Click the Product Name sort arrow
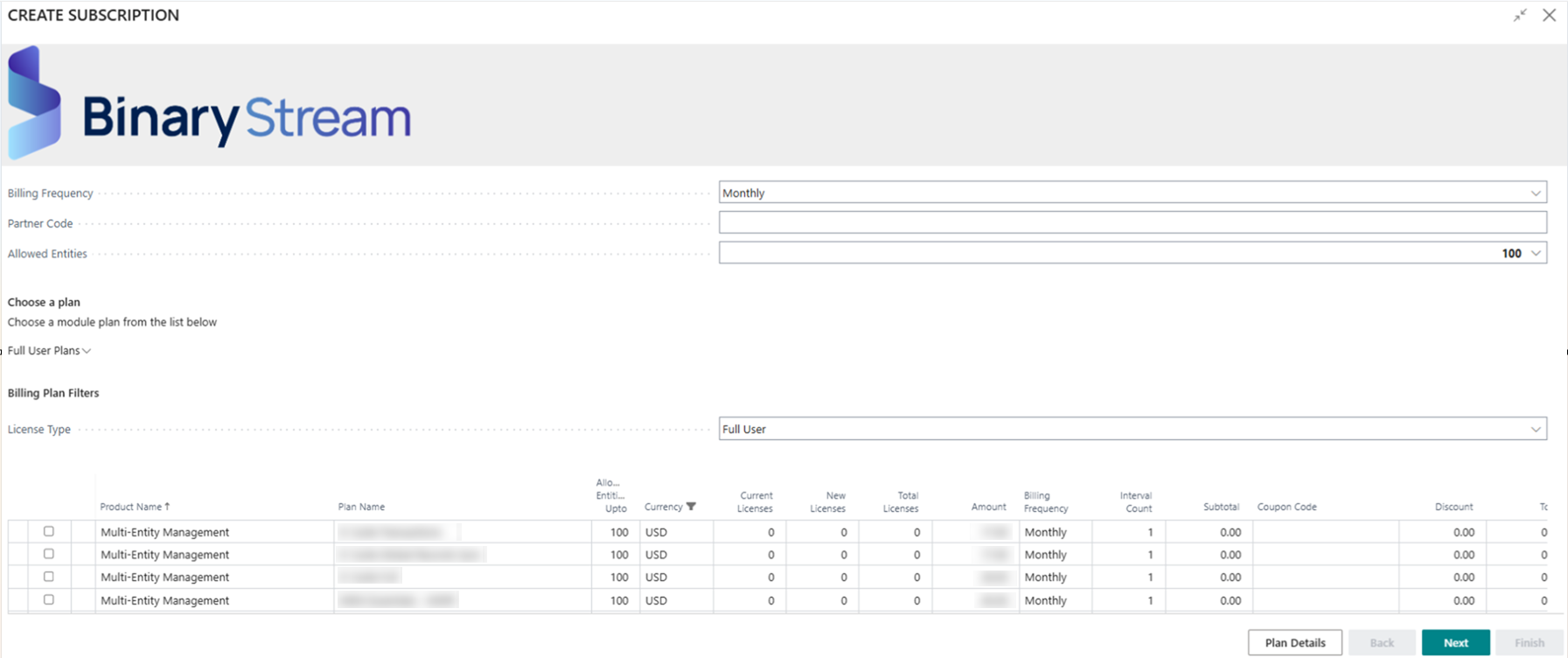Screen dimensions: 1568x658 tap(167, 507)
